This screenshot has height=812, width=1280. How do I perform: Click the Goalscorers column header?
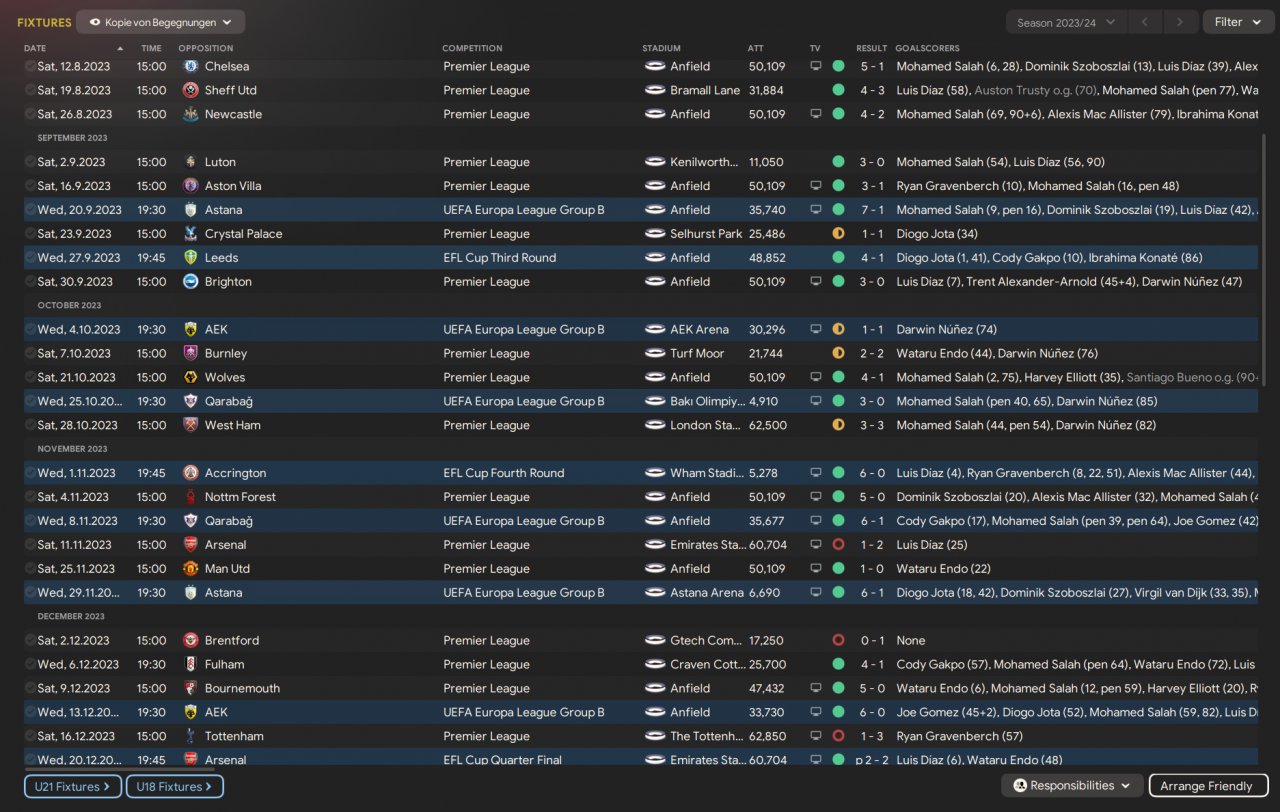pos(927,48)
